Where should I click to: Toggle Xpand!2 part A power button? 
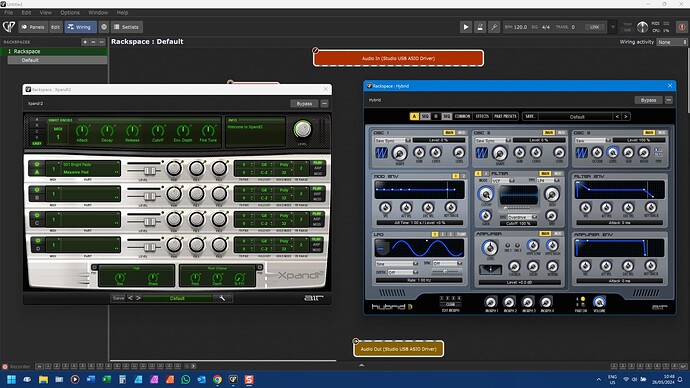pyautogui.click(x=37, y=165)
